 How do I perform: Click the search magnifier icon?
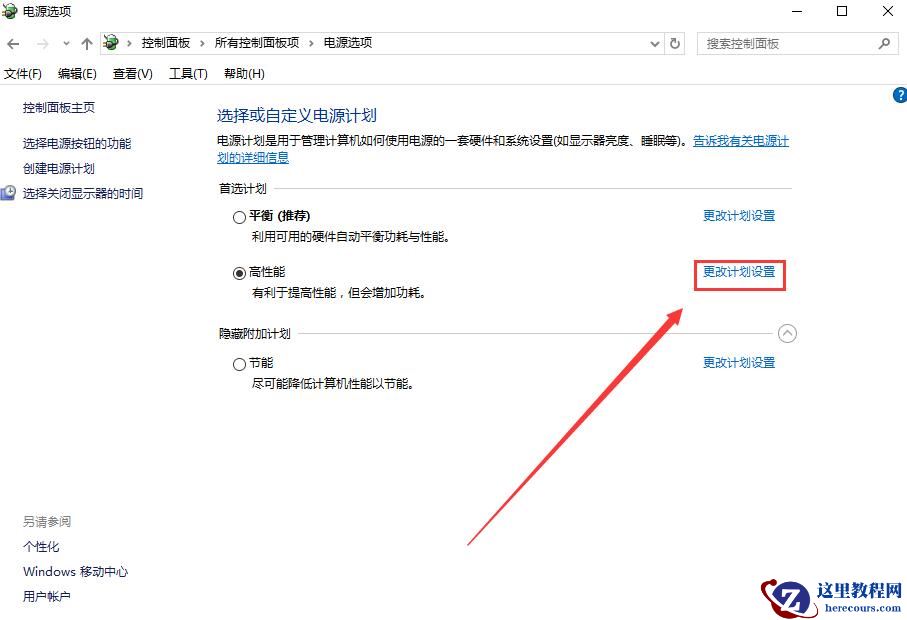click(x=884, y=43)
